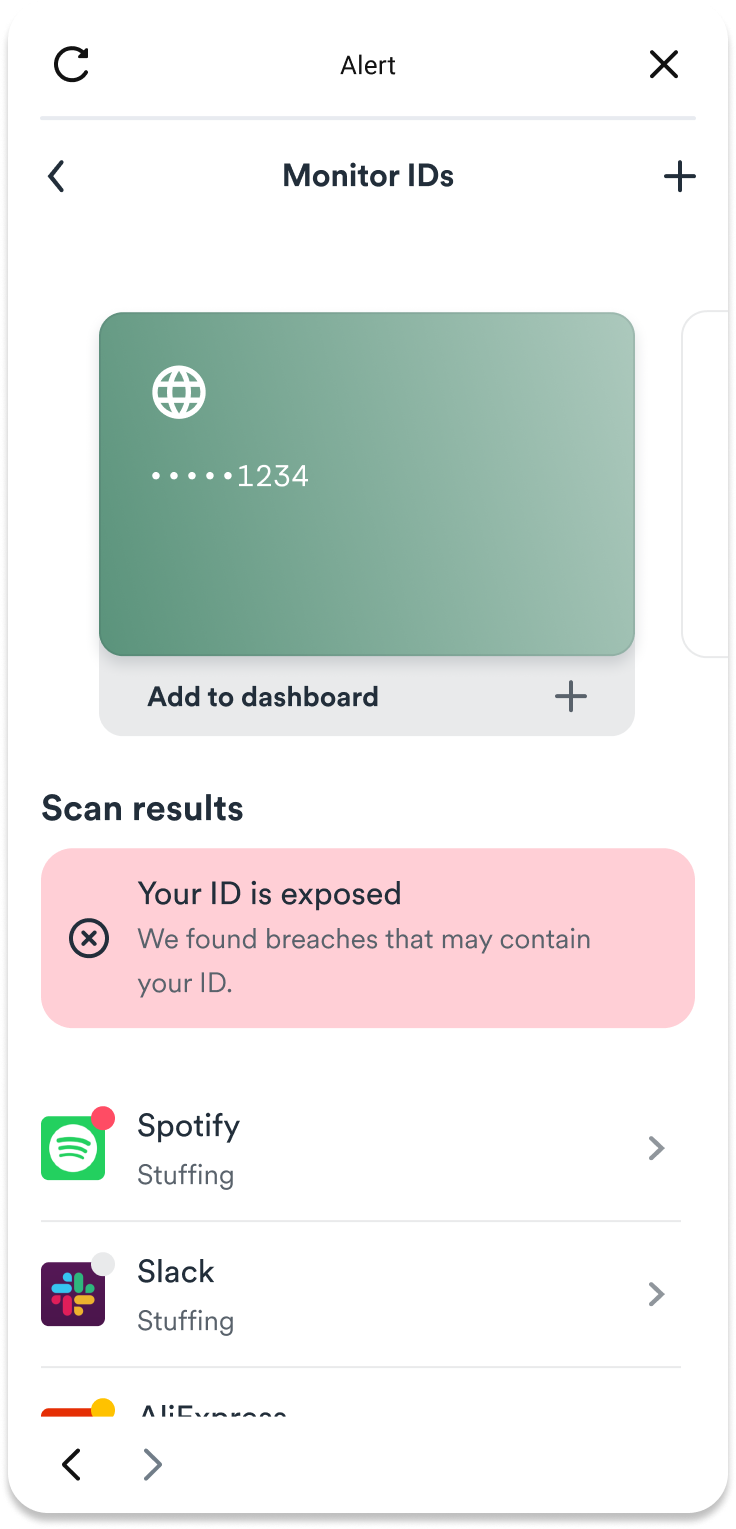Image resolution: width=736 pixels, height=1529 pixels.
Task: Click the Slack logo icon
Action: point(73,1294)
